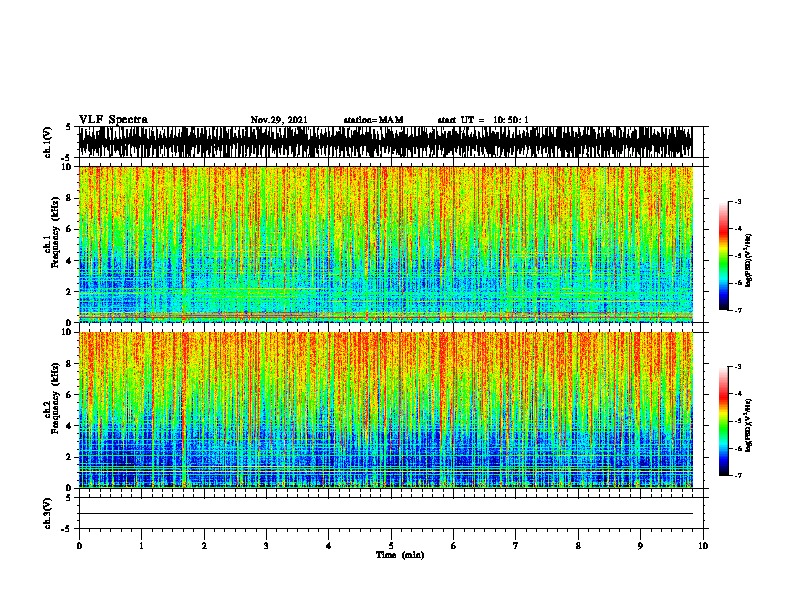Screen dimensions: 792x612
Task: Click the flat ch.3 voltage trace line
Action: [385, 514]
